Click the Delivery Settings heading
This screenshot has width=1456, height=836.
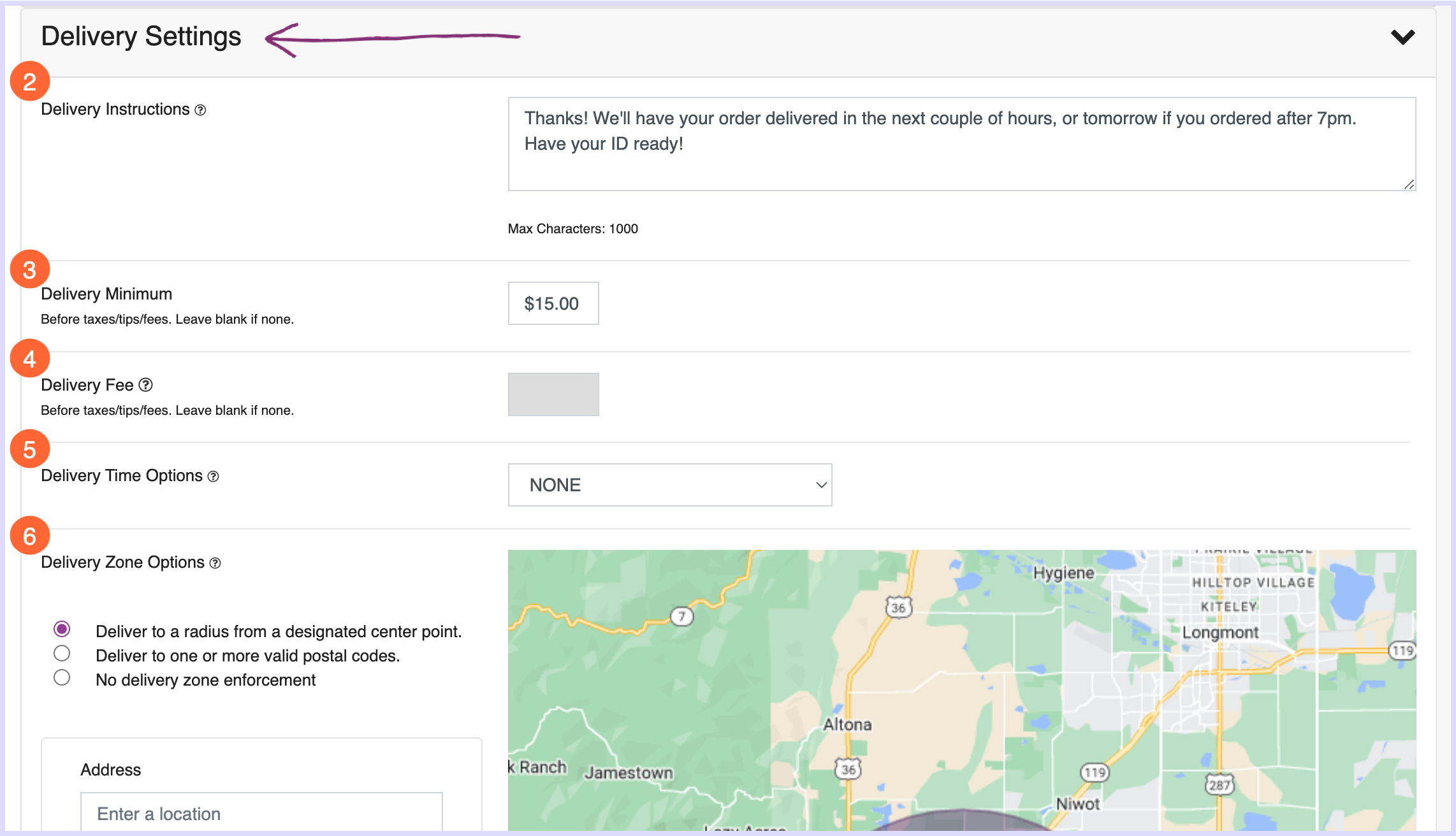click(x=141, y=36)
